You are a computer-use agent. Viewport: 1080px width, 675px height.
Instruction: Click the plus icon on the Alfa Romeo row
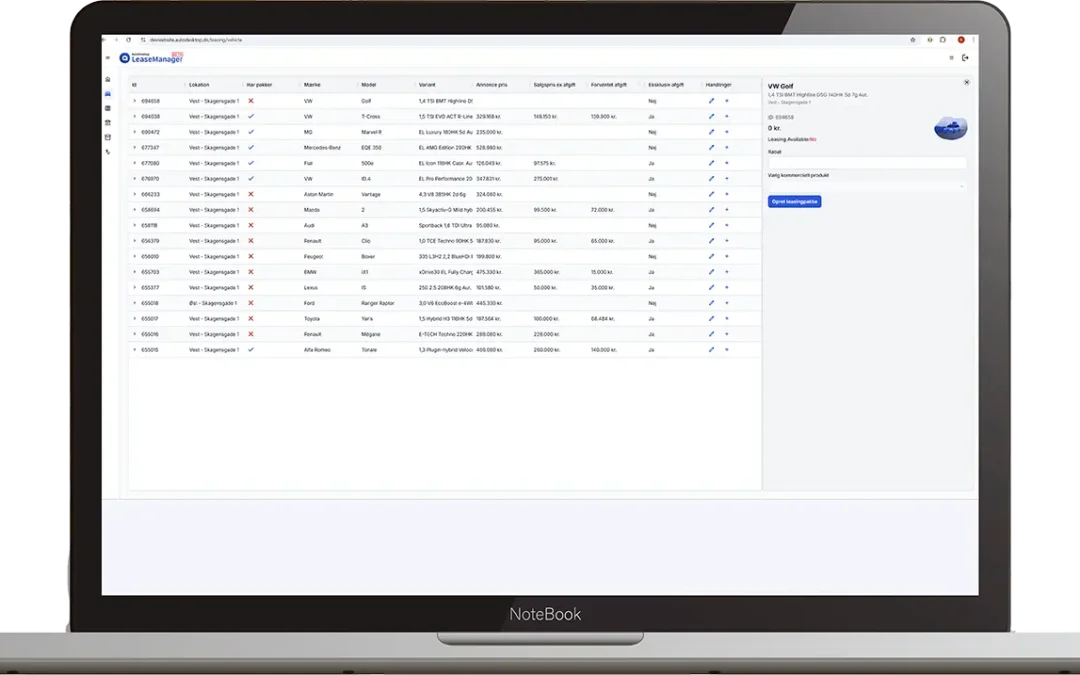(x=727, y=350)
